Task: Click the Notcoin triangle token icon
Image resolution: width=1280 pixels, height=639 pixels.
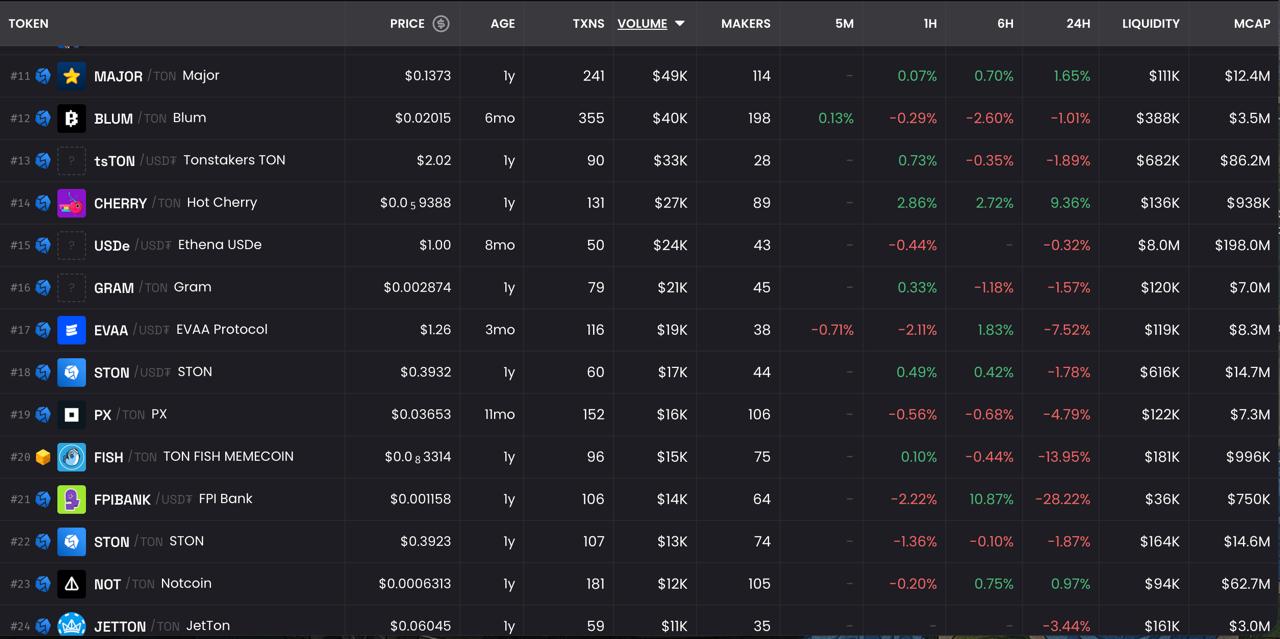Action: (x=71, y=584)
